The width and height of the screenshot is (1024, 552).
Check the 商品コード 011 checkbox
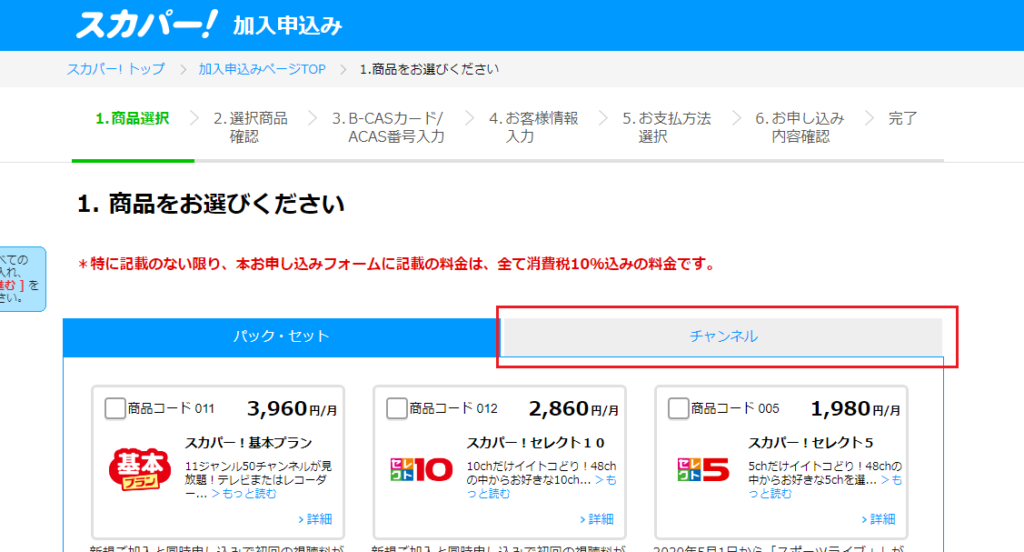pos(115,409)
